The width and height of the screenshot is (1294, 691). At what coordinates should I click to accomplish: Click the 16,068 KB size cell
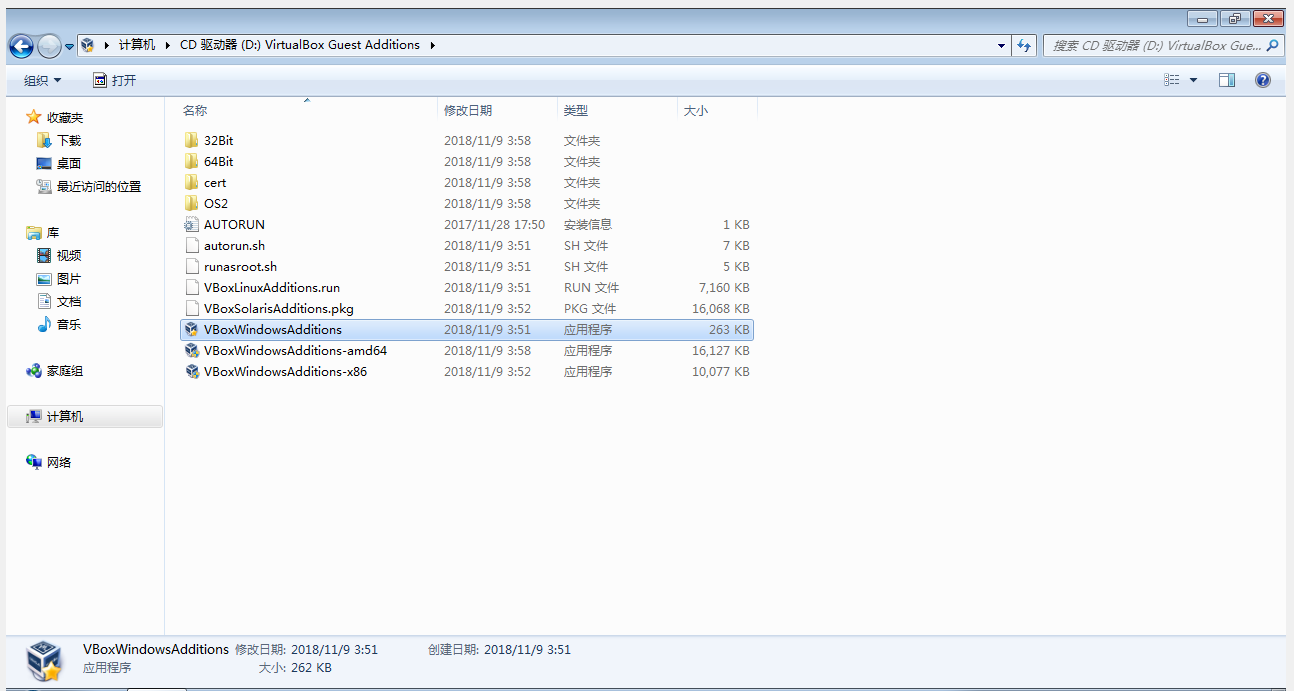pyautogui.click(x=720, y=309)
